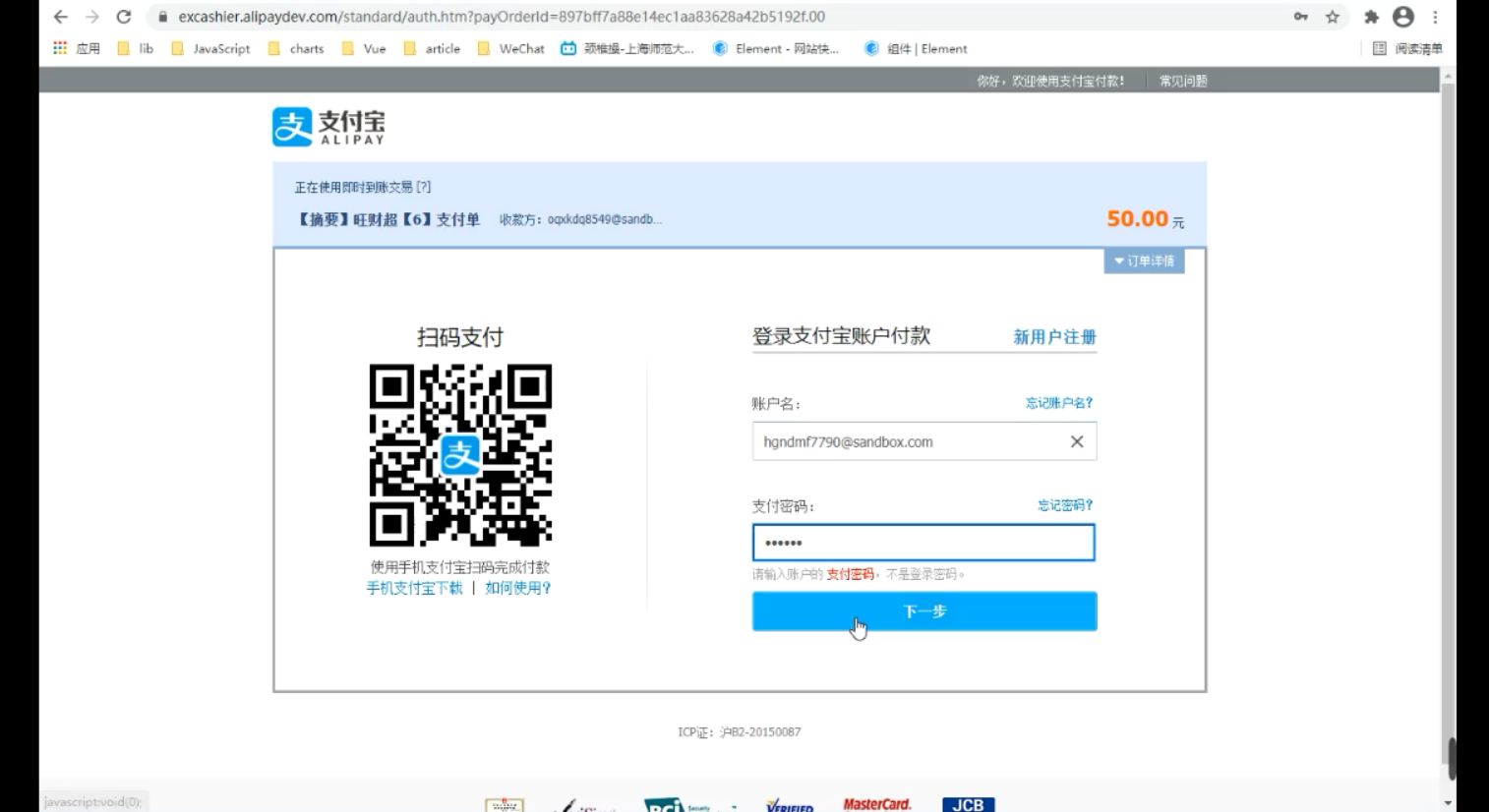Click the address bar URL
The width and height of the screenshot is (1489, 812).
[x=502, y=17]
